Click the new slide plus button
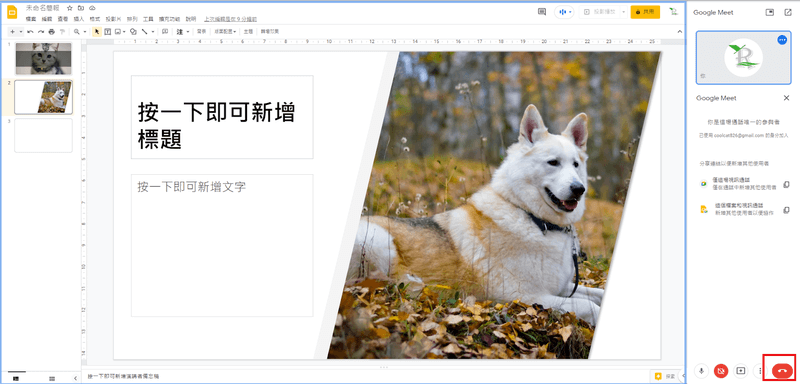 (x=13, y=32)
